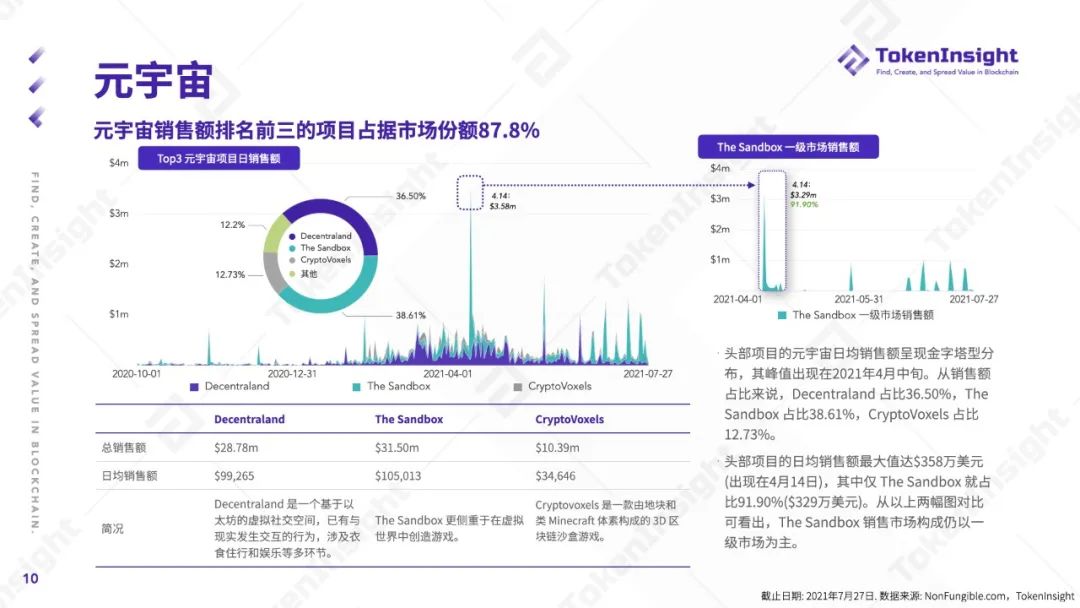1080x608 pixels.
Task: Click the $34,646 table cell
Action: pyautogui.click(x=555, y=476)
